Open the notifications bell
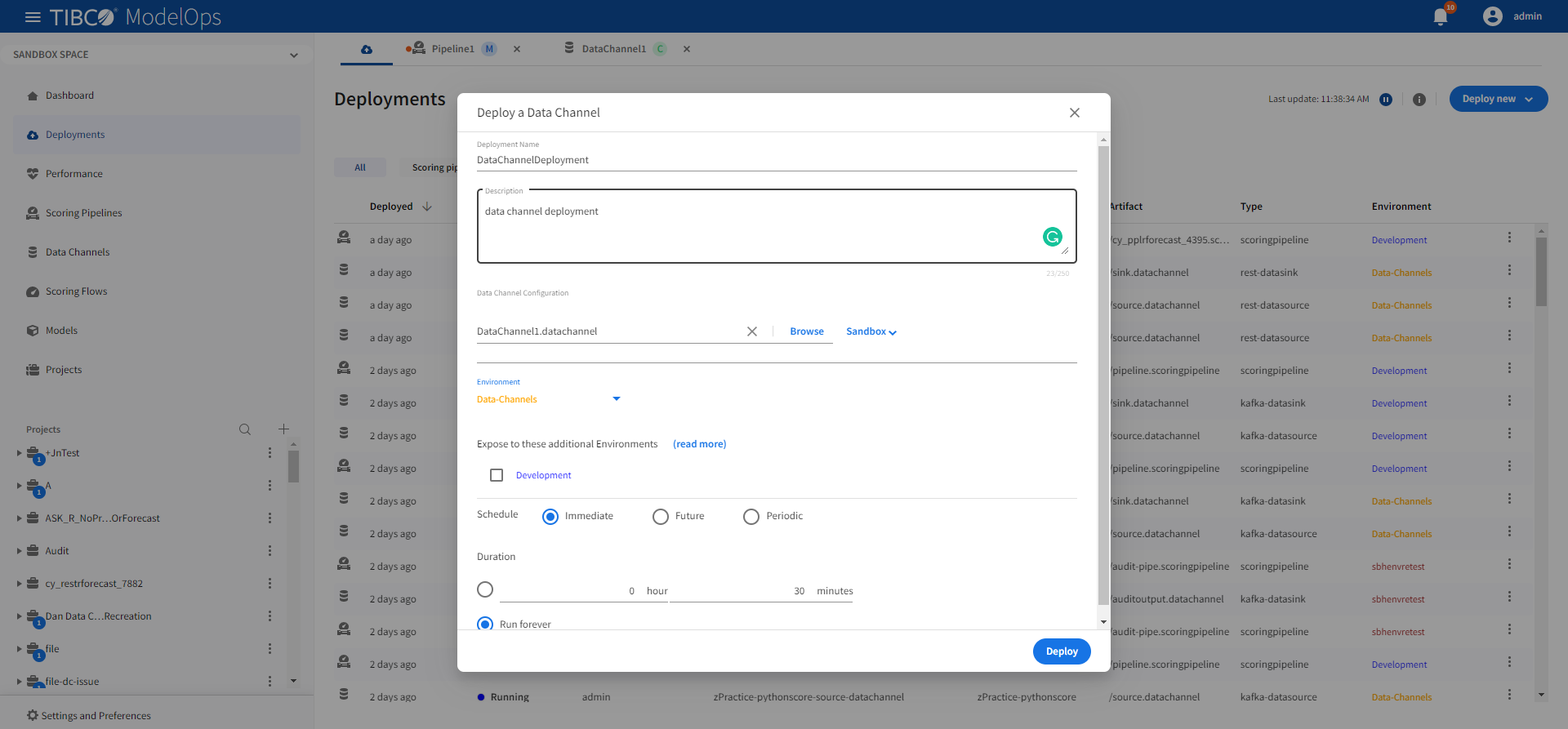The height and width of the screenshot is (729, 1568). pos(1441,17)
